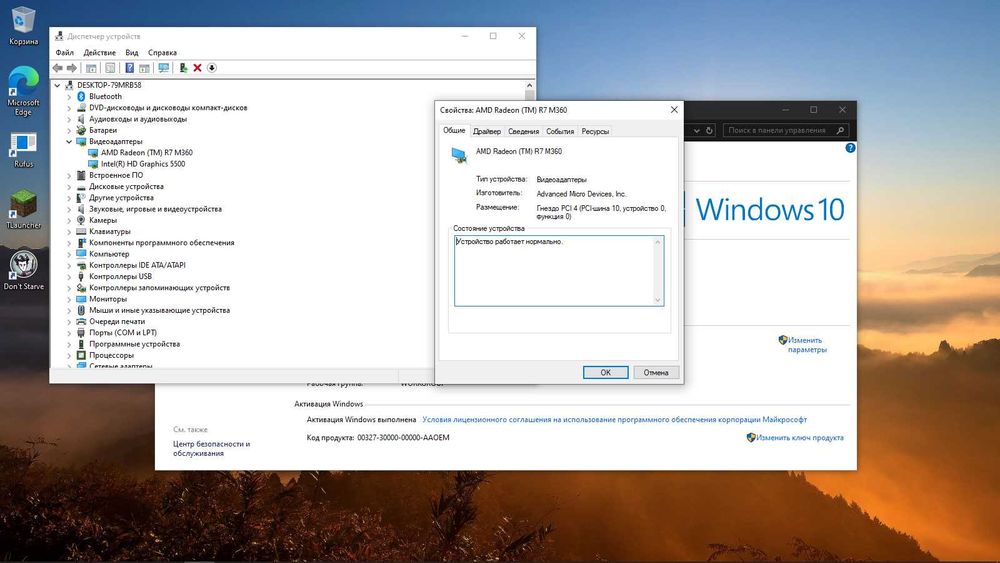Open the Вид menu
This screenshot has height=563, width=1000.
[x=131, y=52]
